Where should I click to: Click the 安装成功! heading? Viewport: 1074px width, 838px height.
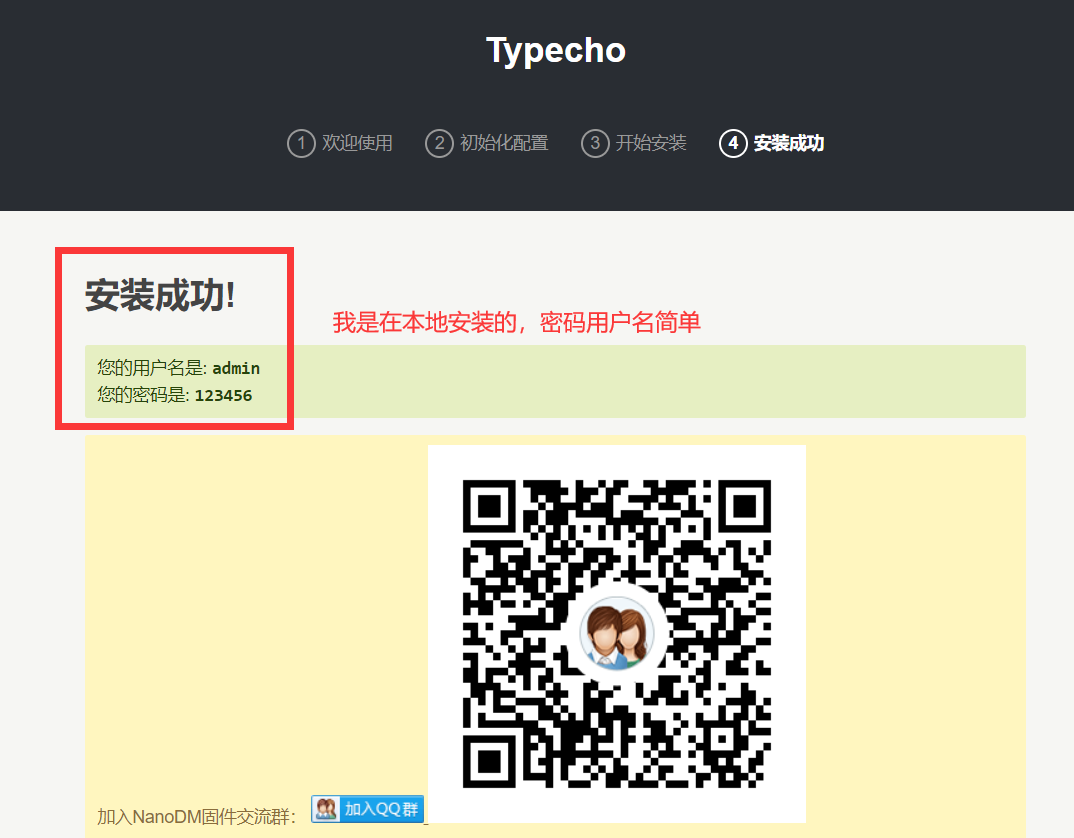(160, 296)
